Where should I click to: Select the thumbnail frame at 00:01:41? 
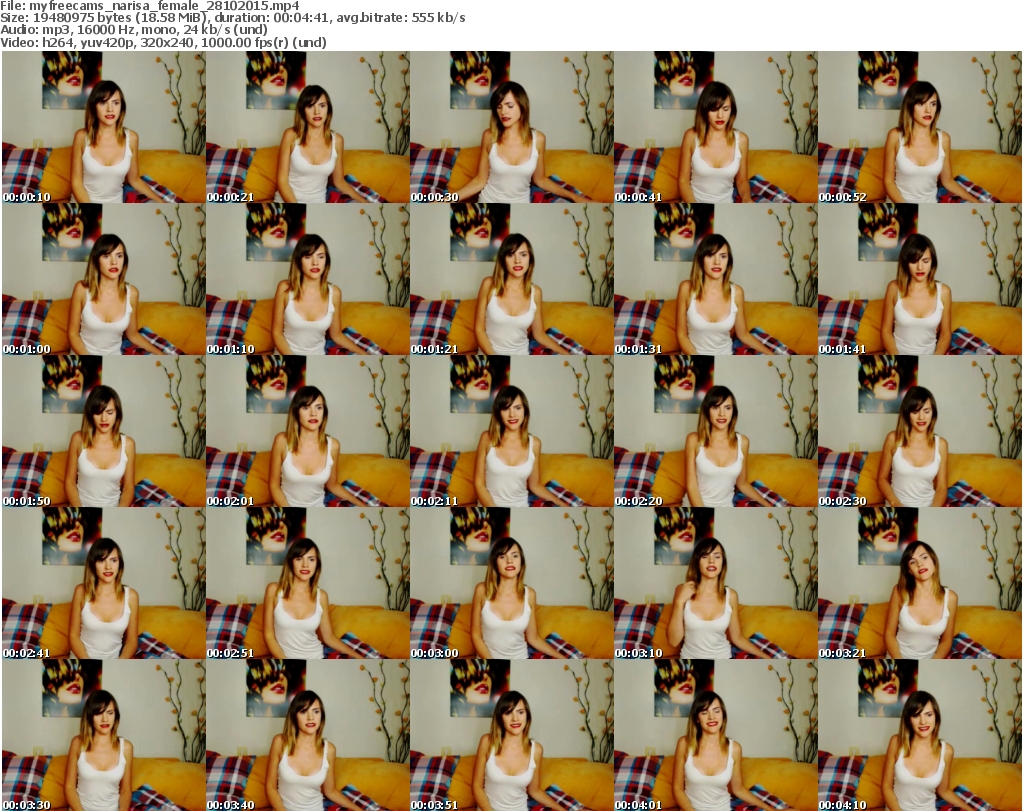point(920,279)
